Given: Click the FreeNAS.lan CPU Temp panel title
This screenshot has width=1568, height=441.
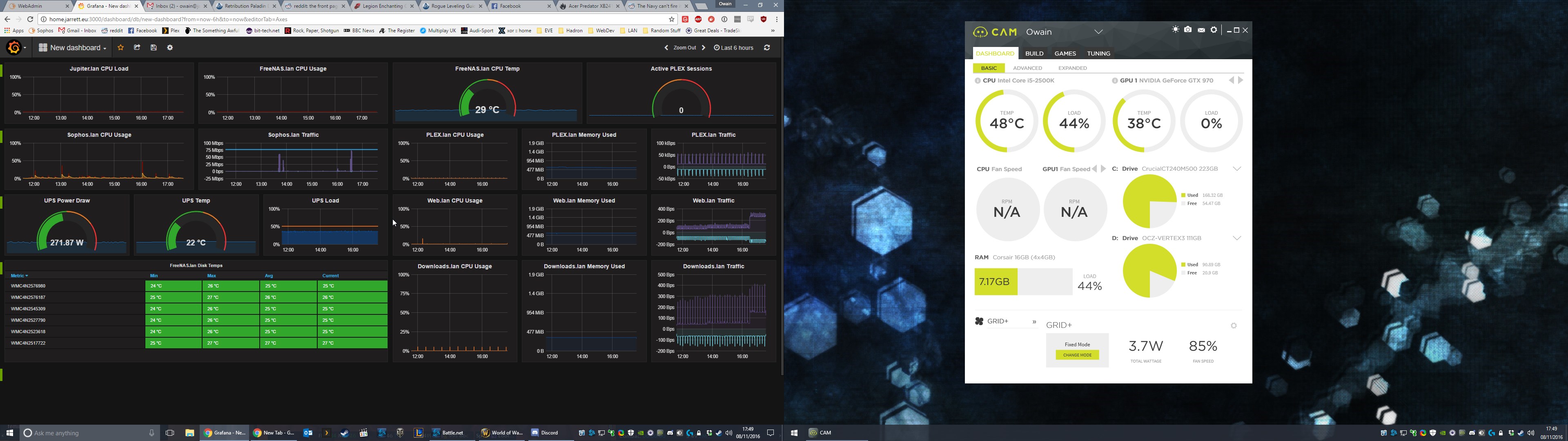Looking at the screenshot, I should click(488, 69).
